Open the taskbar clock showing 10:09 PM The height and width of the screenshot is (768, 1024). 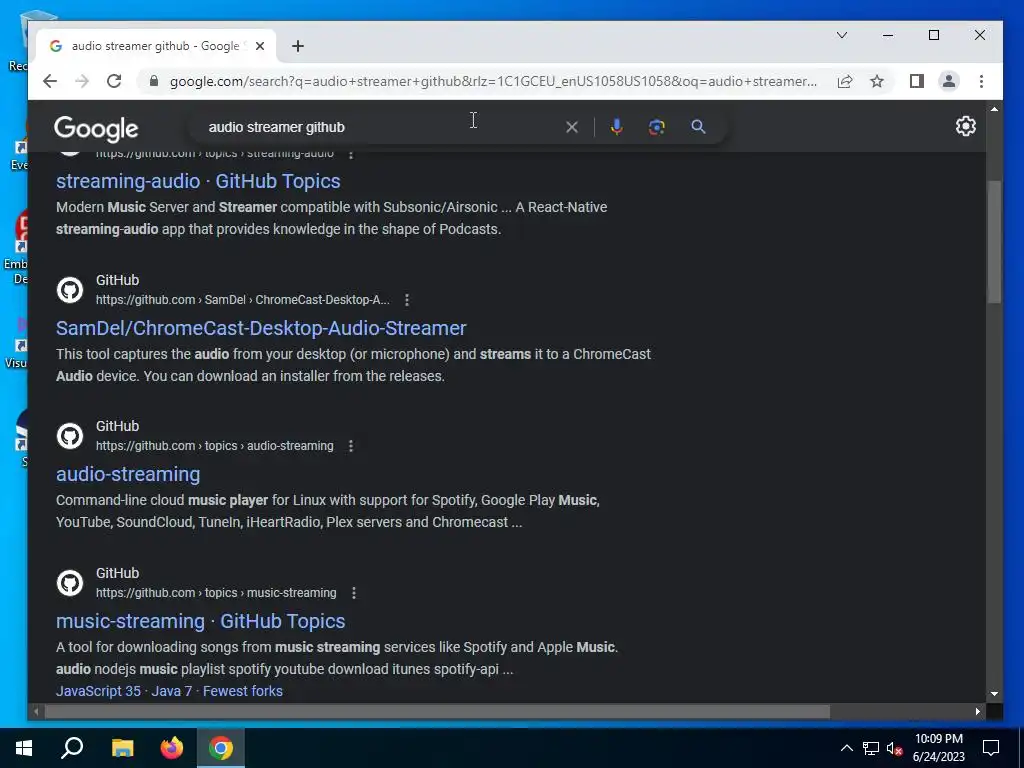(x=938, y=748)
